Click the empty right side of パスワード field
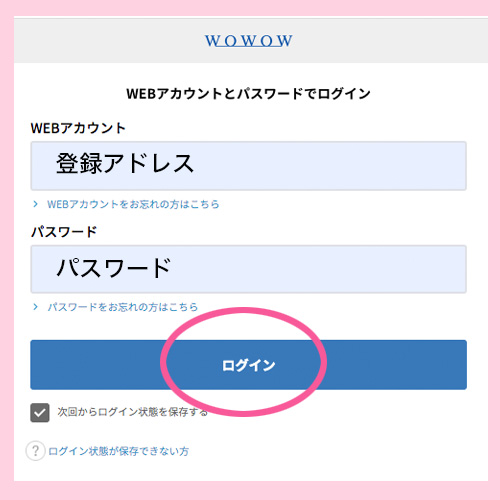500x500 pixels. pyautogui.click(x=367, y=269)
